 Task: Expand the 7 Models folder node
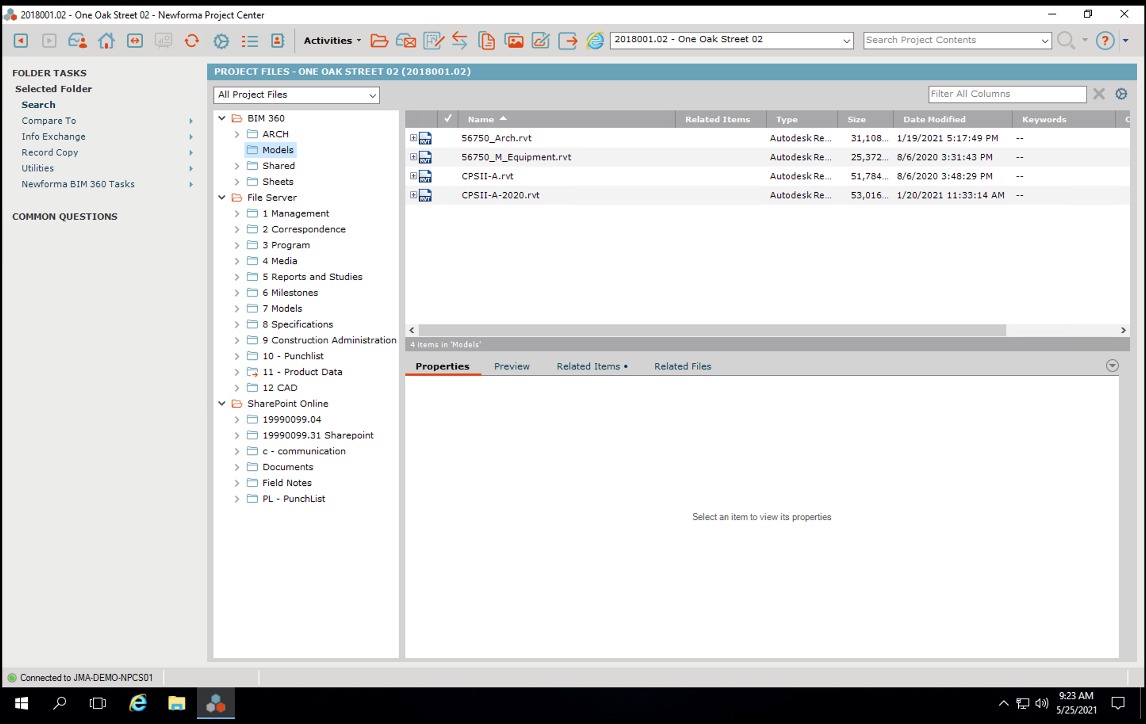[237, 308]
